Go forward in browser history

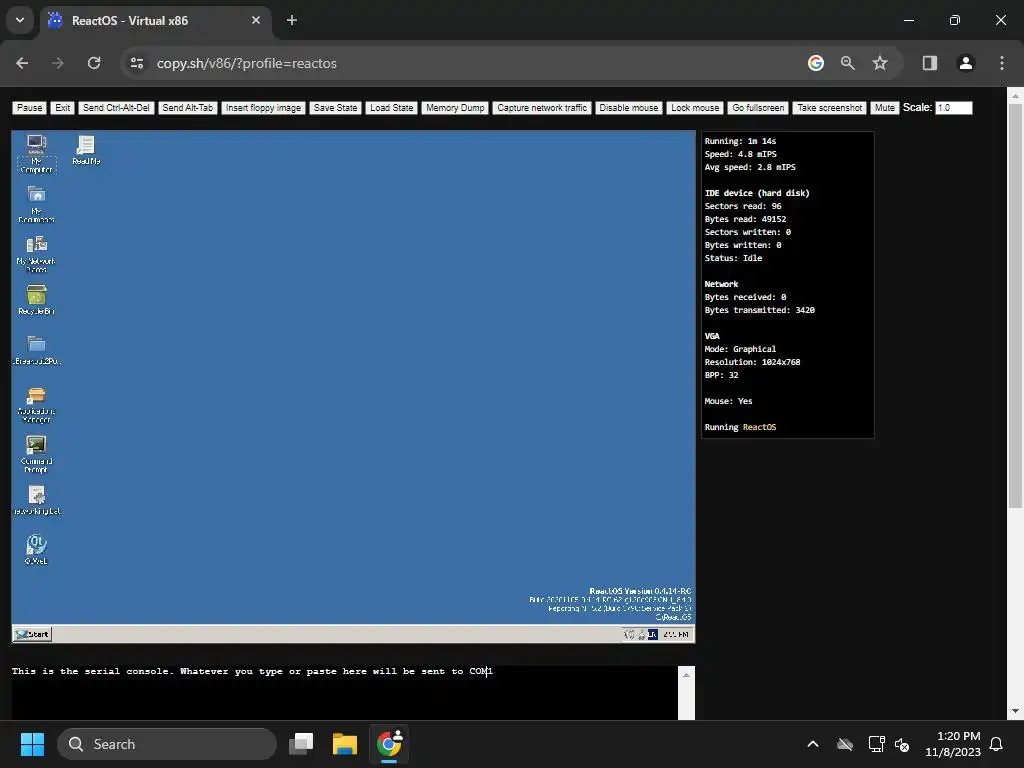coord(58,63)
